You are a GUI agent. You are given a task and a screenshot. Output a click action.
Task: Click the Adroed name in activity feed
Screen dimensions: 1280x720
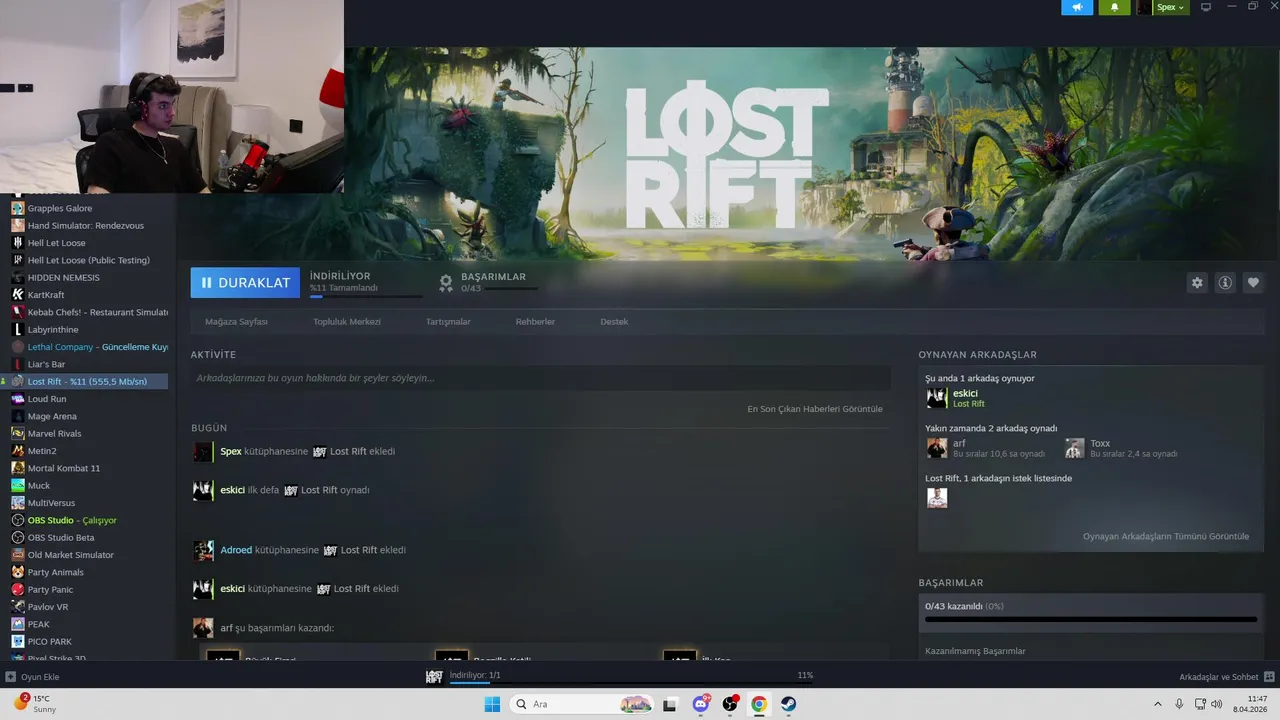[x=236, y=550]
